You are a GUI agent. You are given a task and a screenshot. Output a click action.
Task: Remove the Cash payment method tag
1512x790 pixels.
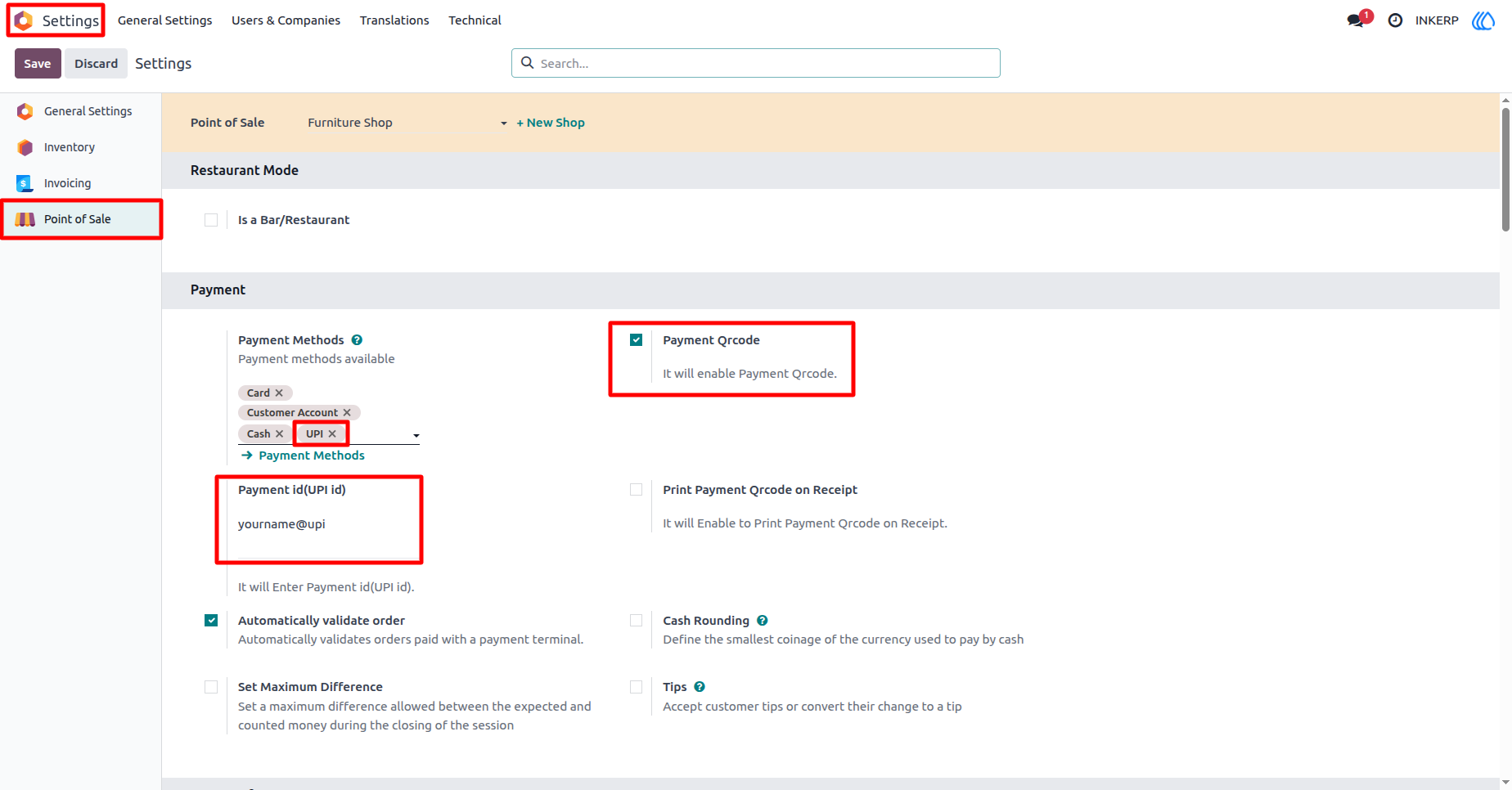[x=279, y=434]
